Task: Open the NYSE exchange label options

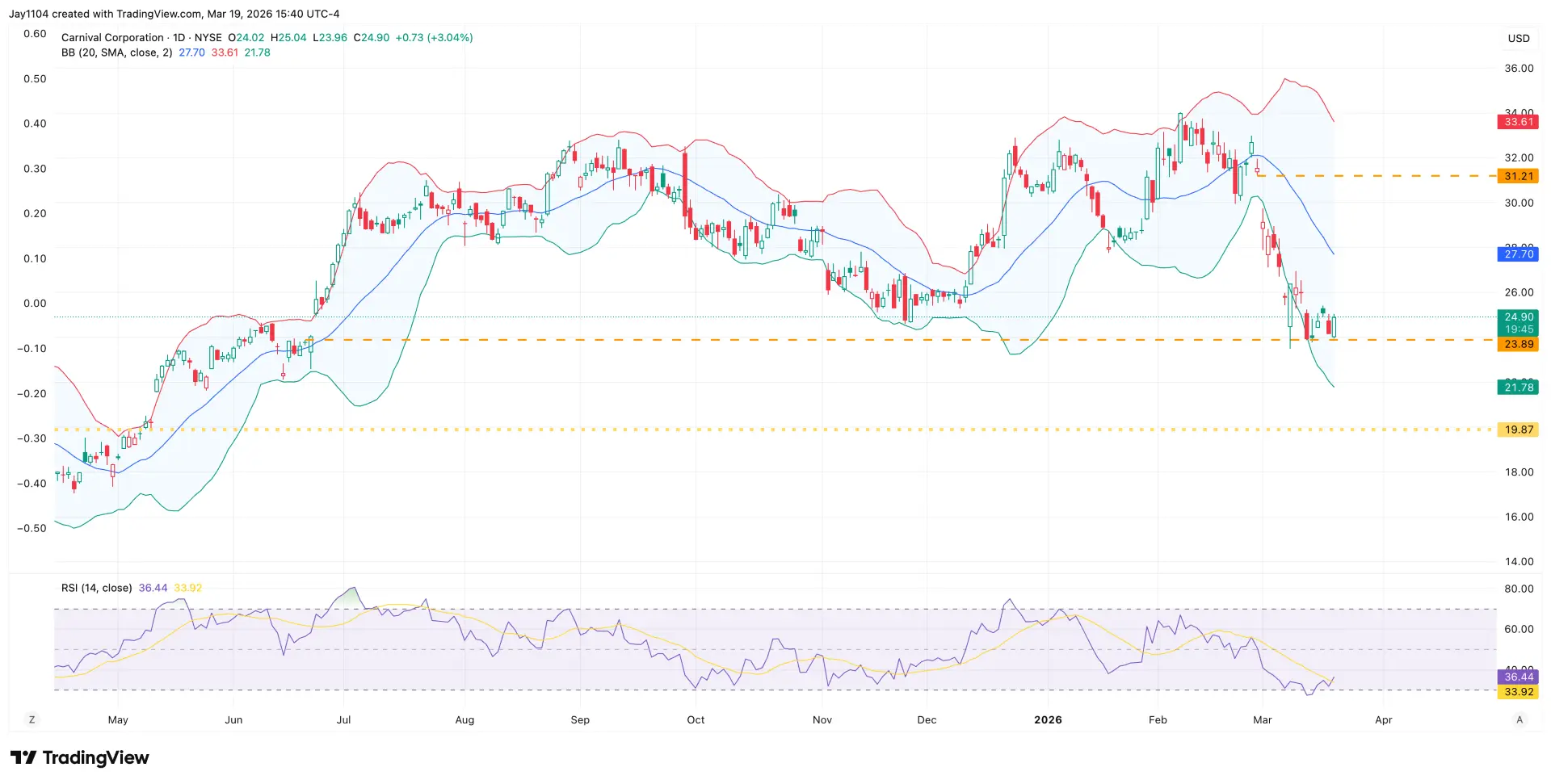Action: click(x=207, y=37)
